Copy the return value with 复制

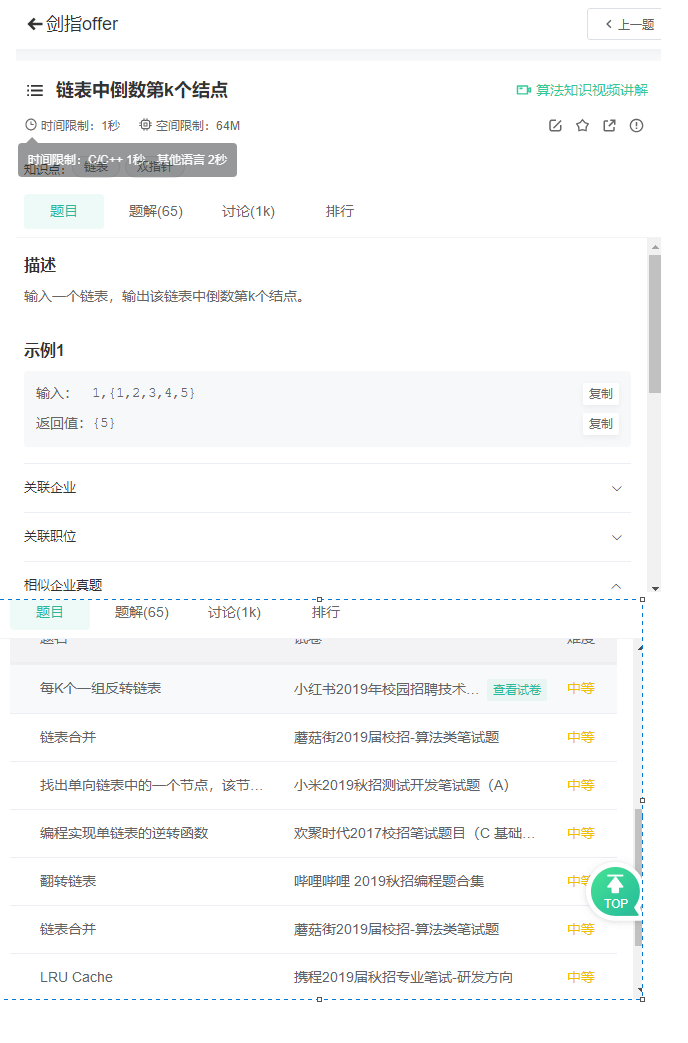(x=601, y=424)
